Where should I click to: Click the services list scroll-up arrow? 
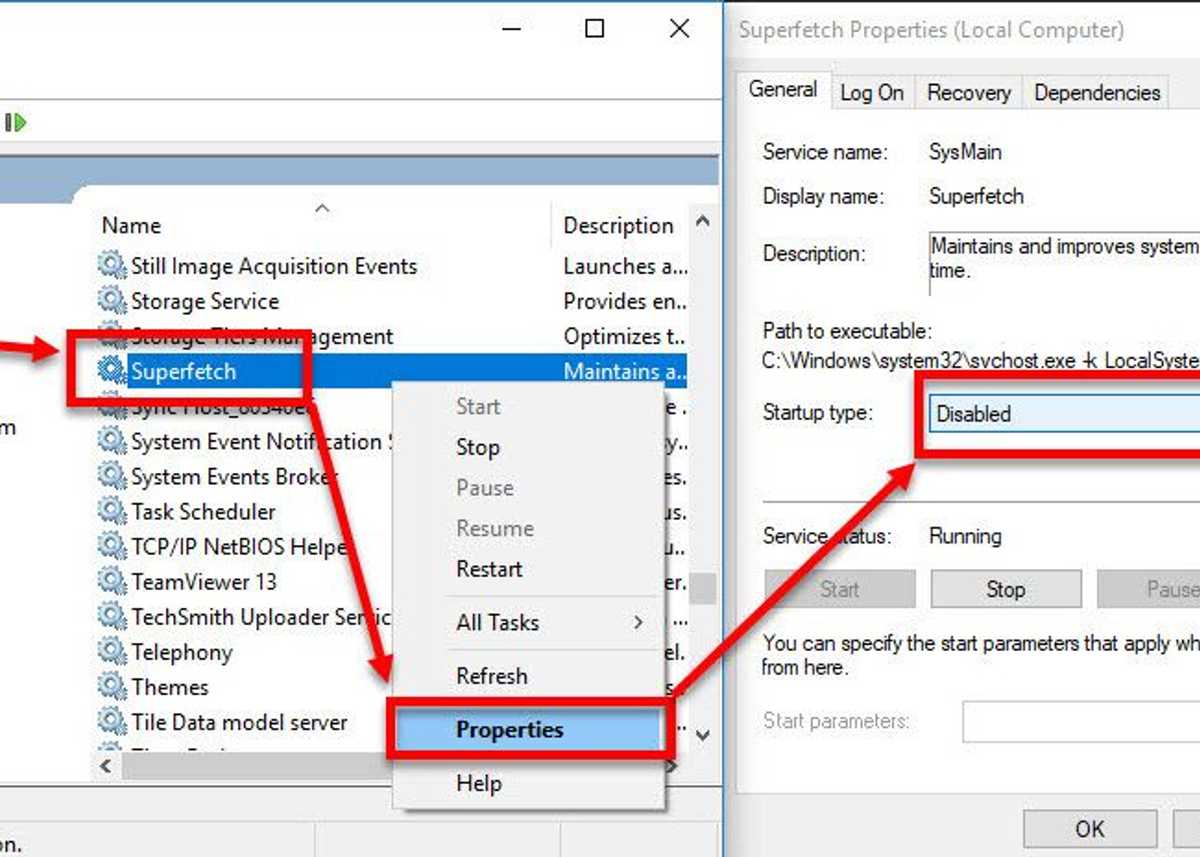coord(703,222)
